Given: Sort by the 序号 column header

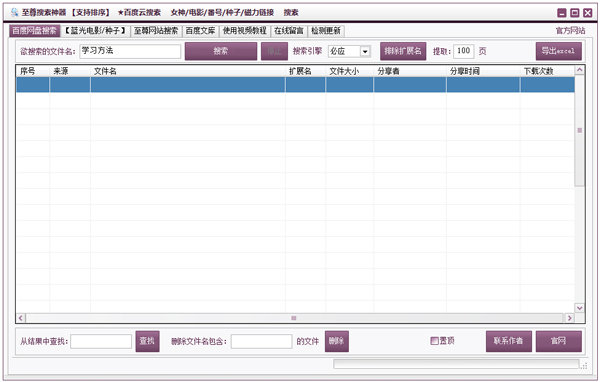Looking at the screenshot, I should click(x=33, y=71).
